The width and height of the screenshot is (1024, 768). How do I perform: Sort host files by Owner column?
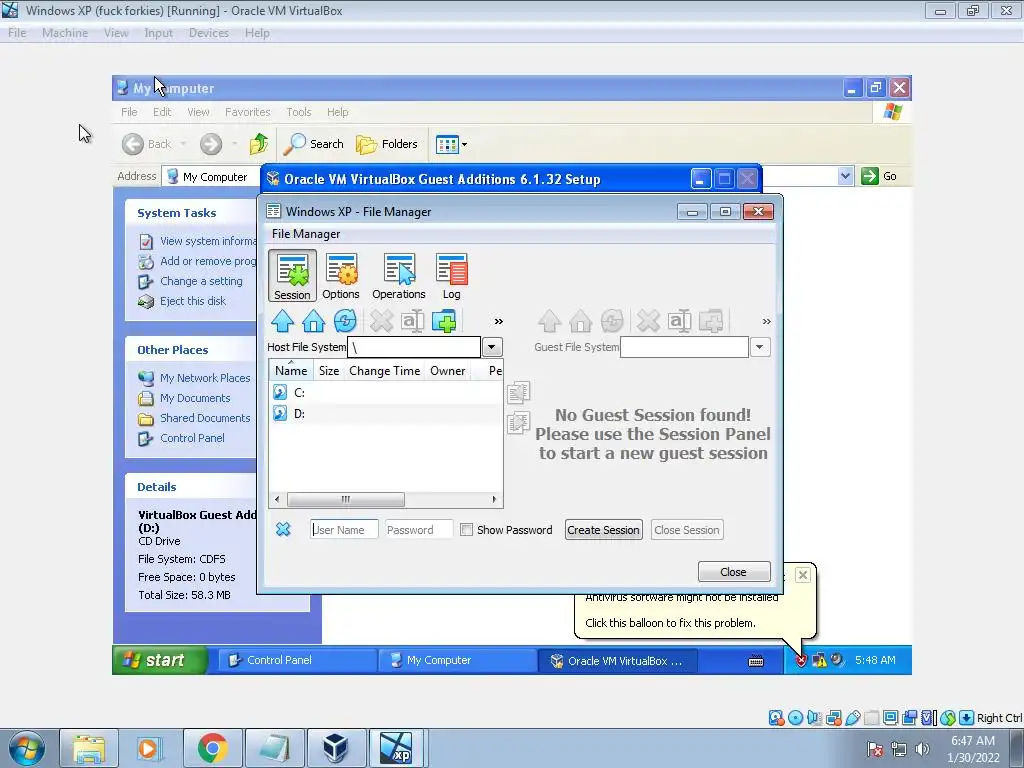(x=447, y=371)
